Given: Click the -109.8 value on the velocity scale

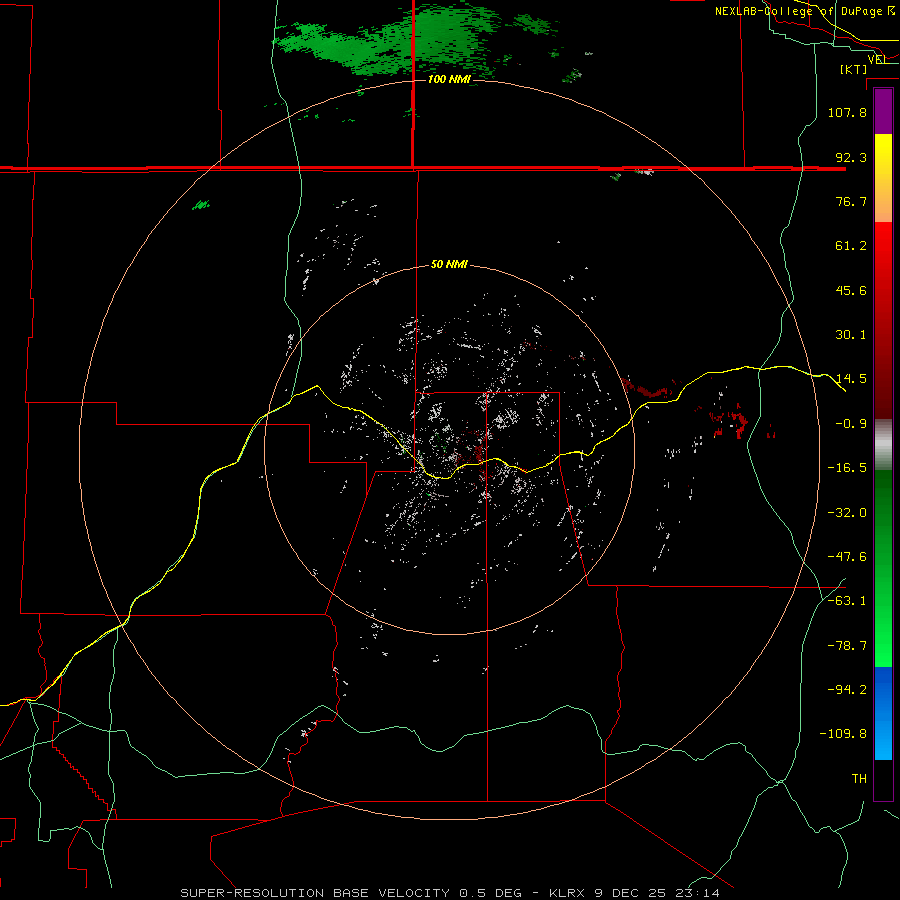Looking at the screenshot, I should coord(843,734).
